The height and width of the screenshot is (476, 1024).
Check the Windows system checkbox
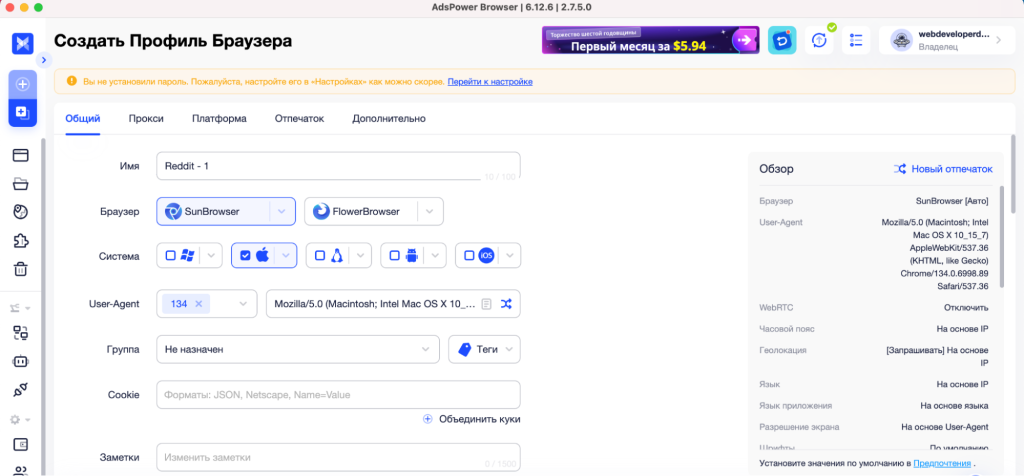tap(170, 256)
